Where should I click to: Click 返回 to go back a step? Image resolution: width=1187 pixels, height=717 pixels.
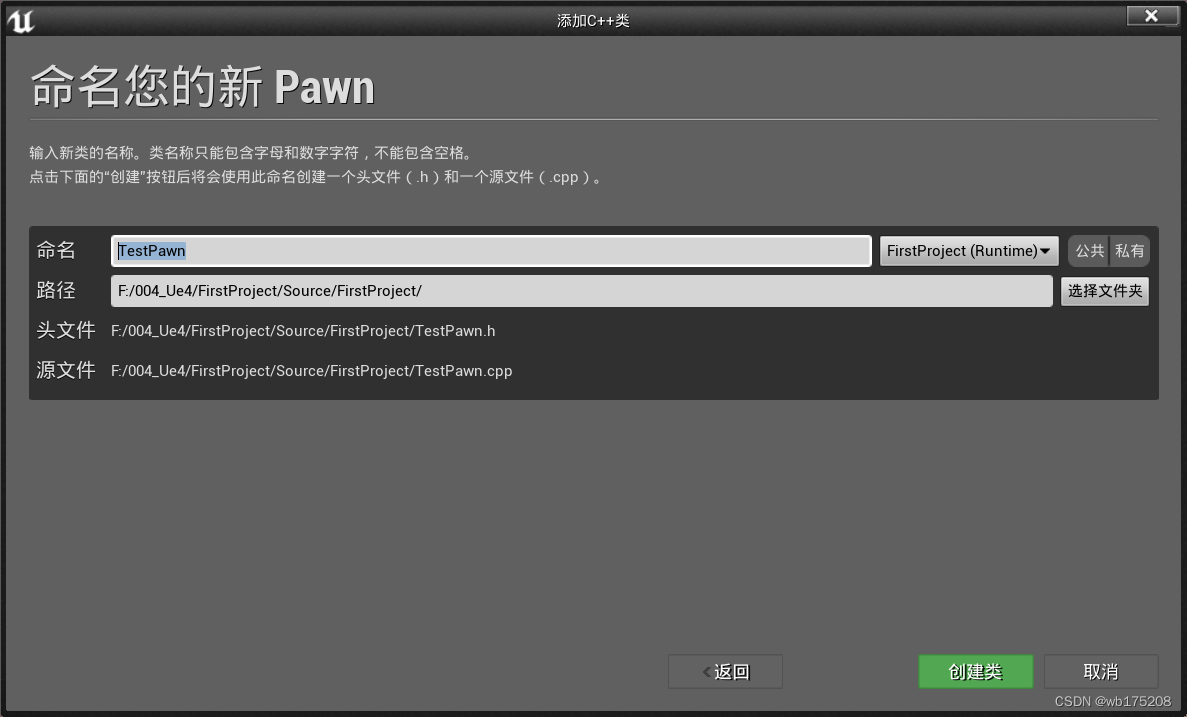pos(725,671)
